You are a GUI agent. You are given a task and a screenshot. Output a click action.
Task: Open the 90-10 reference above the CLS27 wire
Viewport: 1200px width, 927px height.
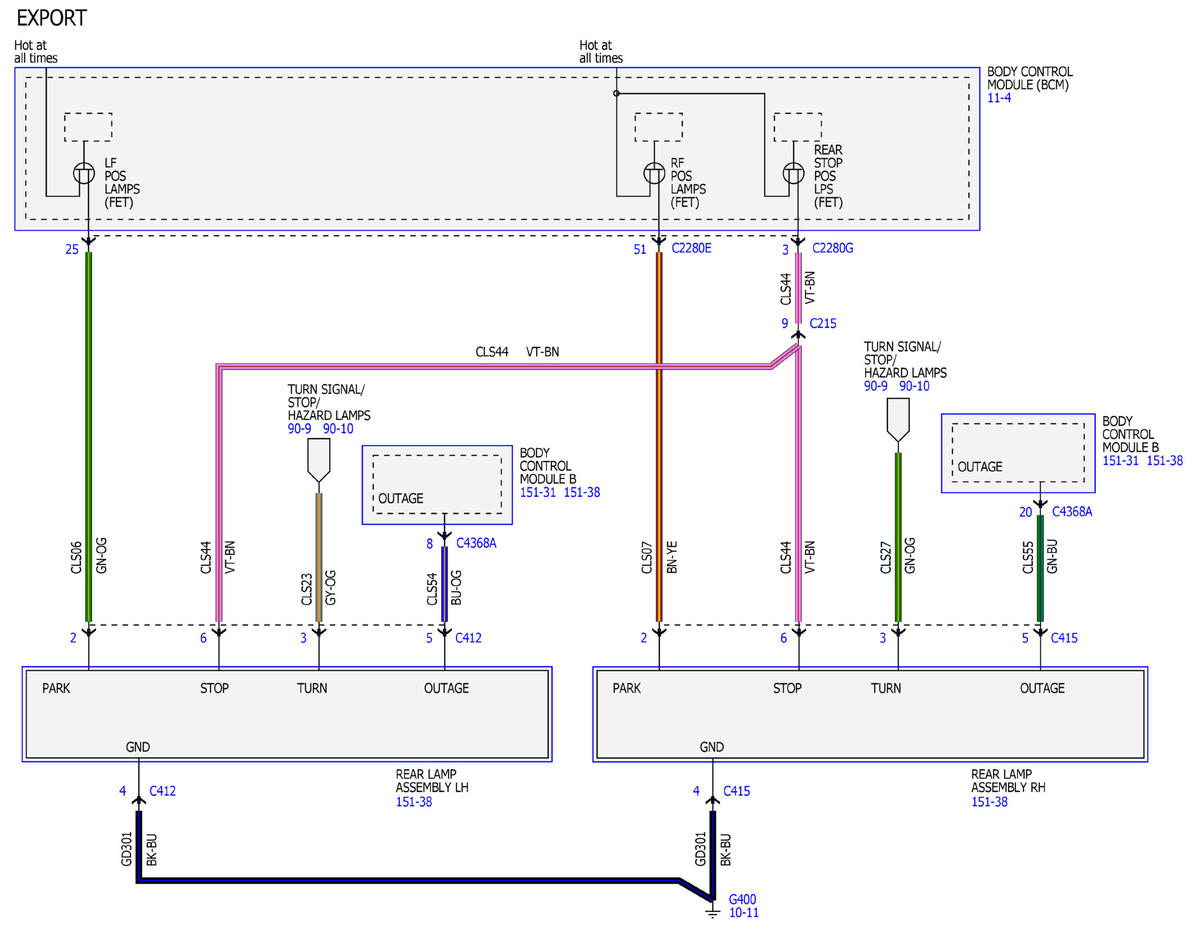pyautogui.click(x=915, y=386)
